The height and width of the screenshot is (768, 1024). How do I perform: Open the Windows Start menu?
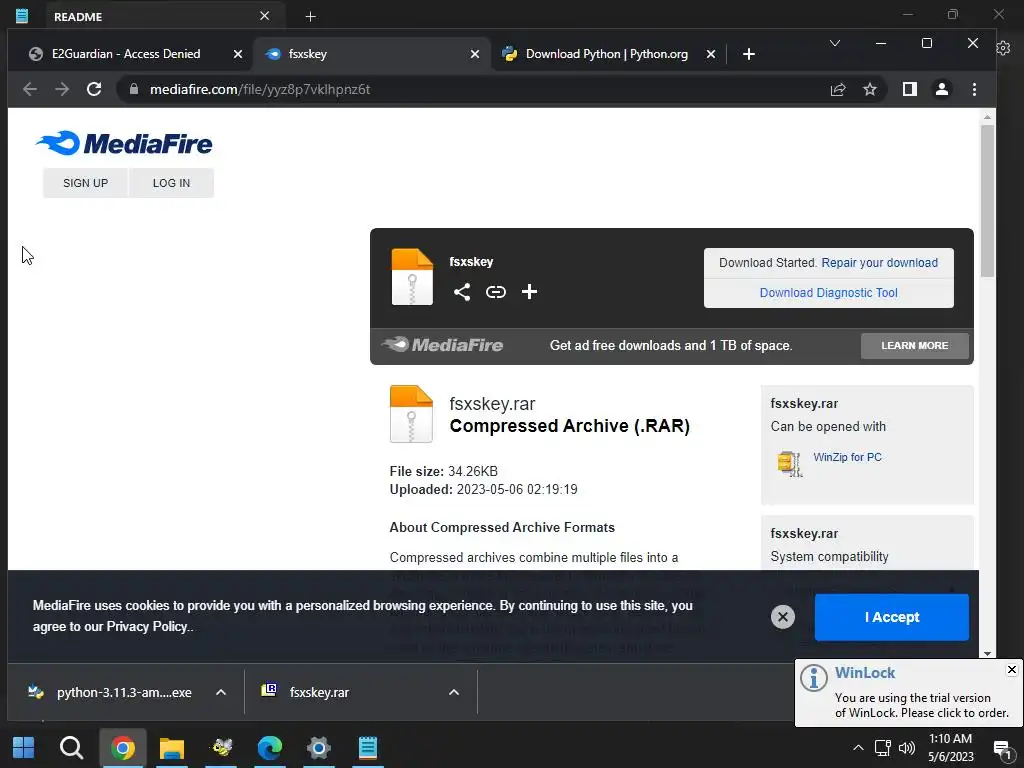tap(24, 747)
